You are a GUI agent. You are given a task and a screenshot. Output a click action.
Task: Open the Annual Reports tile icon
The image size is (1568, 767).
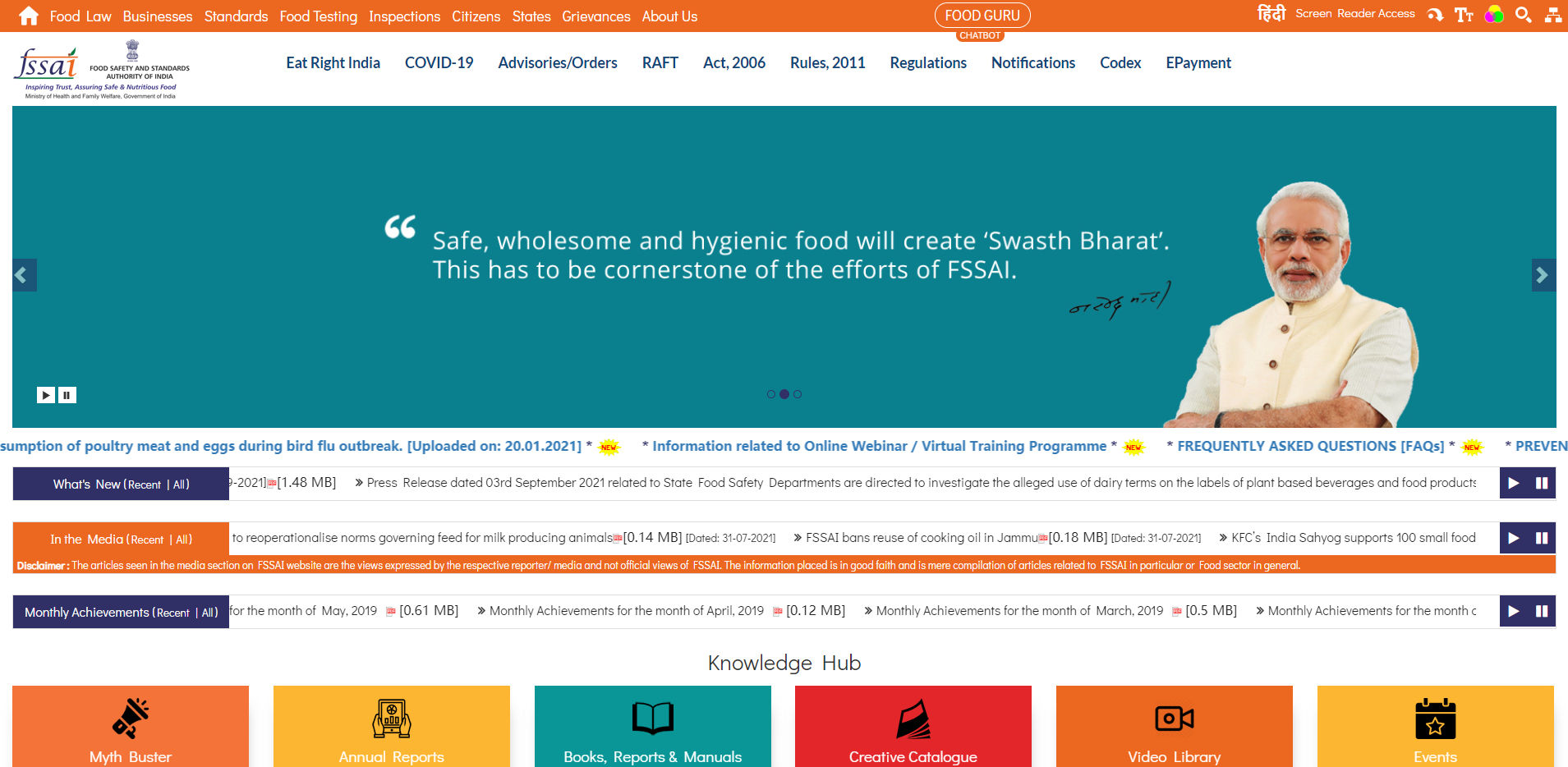[x=392, y=719]
